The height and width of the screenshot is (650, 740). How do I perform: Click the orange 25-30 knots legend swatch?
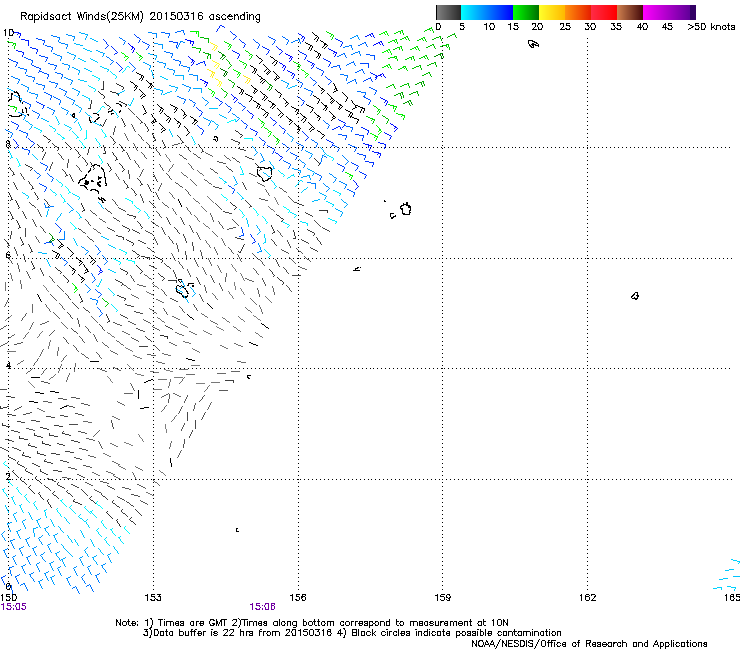pos(578,12)
